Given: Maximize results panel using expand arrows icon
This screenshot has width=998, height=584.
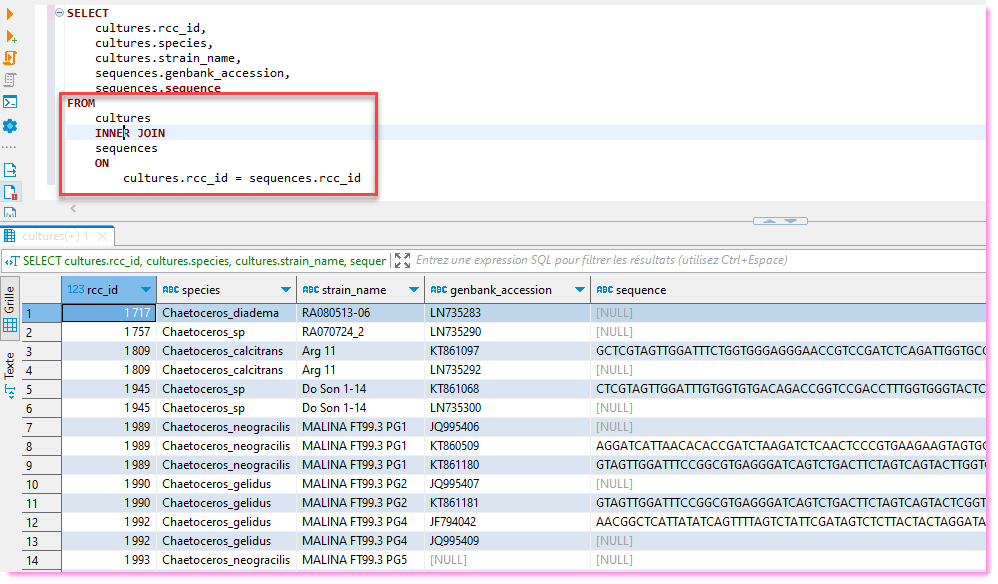Looking at the screenshot, I should [402, 261].
